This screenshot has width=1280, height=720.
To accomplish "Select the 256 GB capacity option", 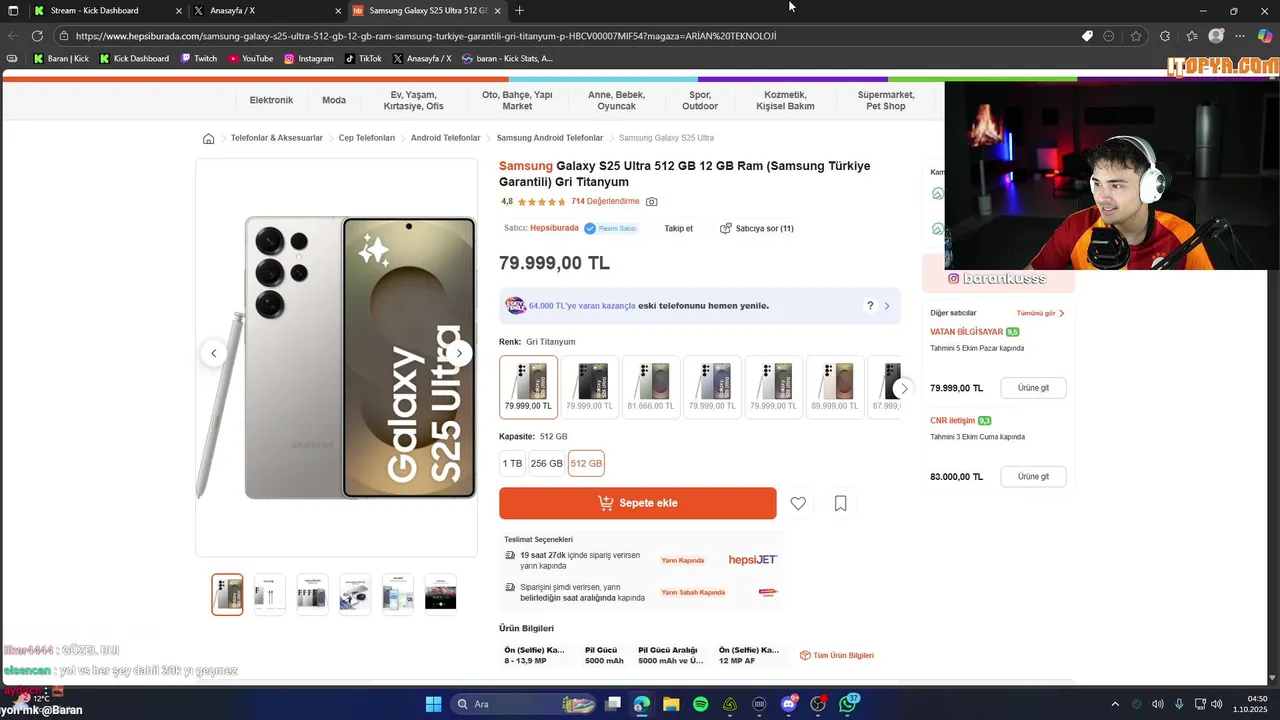I will [546, 464].
